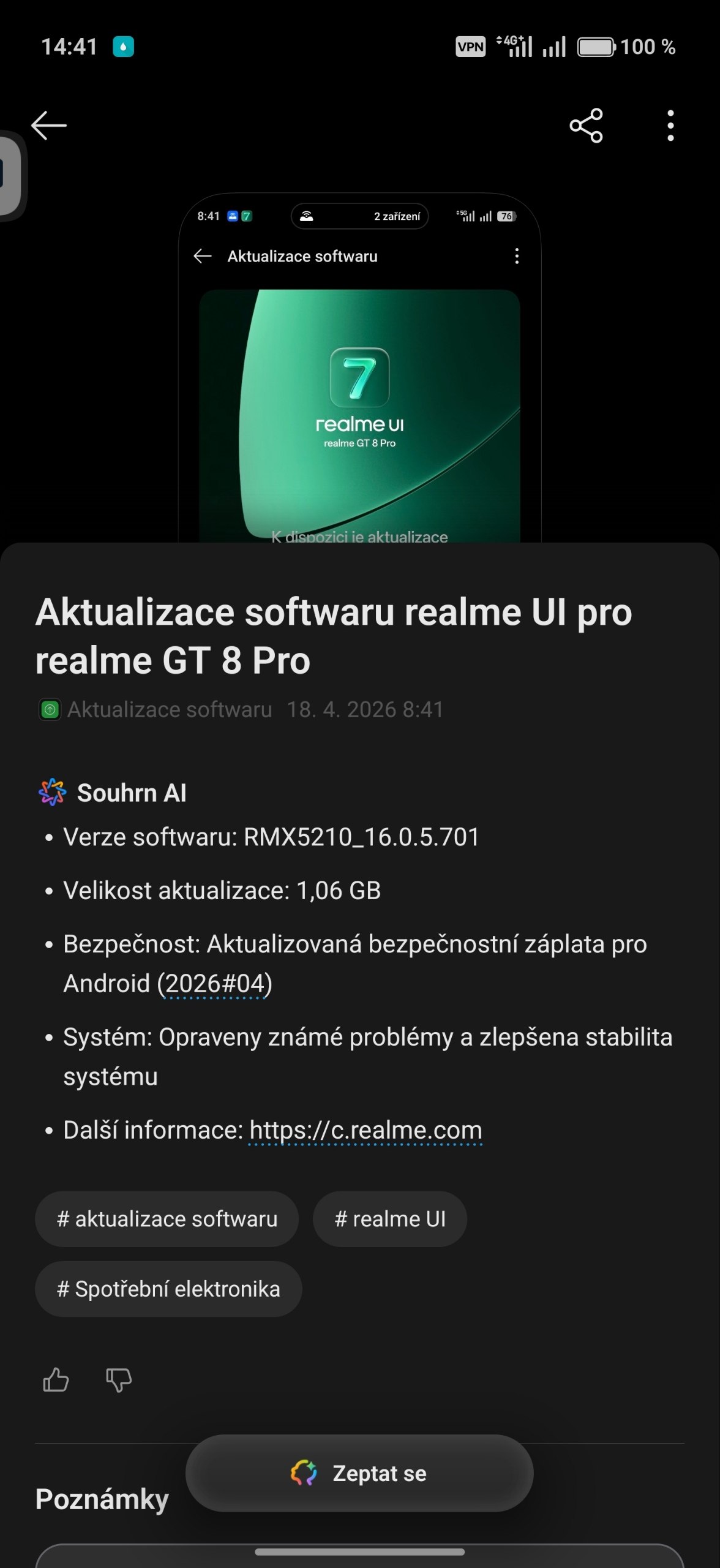This screenshot has width=720, height=1568.
Task: Tap the notes input field under Poznámky
Action: [x=359, y=1556]
